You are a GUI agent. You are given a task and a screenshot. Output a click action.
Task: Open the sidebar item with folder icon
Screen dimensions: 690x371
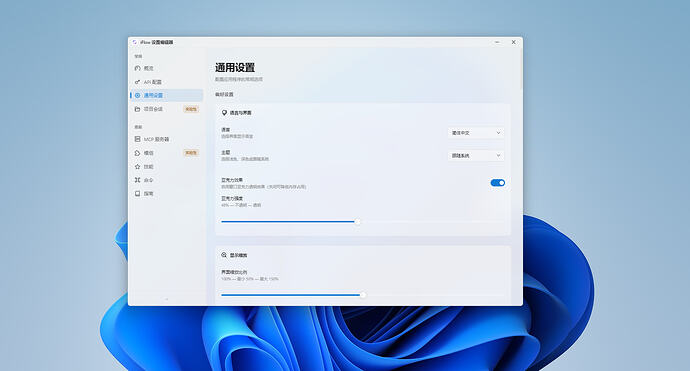coord(167,109)
